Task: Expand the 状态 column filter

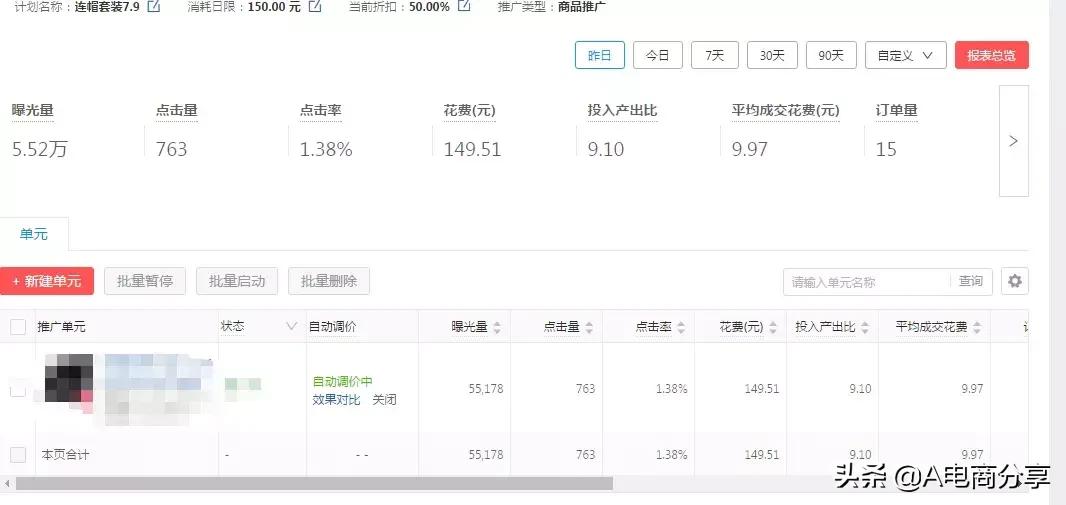Action: pos(292,327)
